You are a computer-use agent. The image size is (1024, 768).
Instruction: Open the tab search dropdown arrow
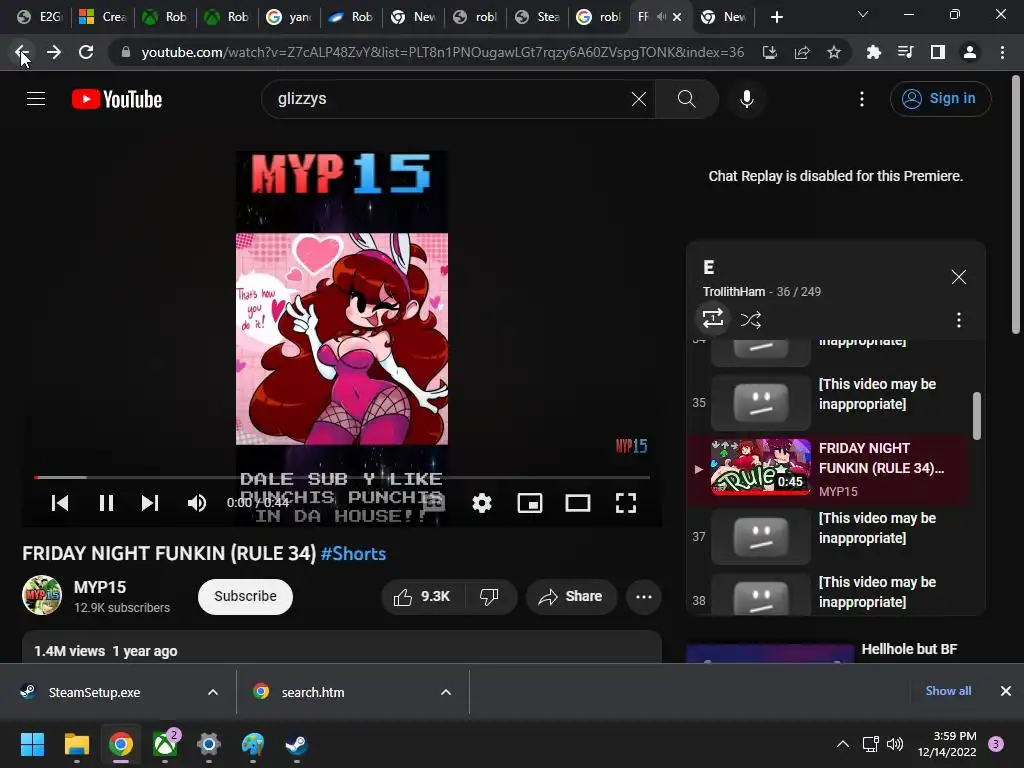[863, 14]
